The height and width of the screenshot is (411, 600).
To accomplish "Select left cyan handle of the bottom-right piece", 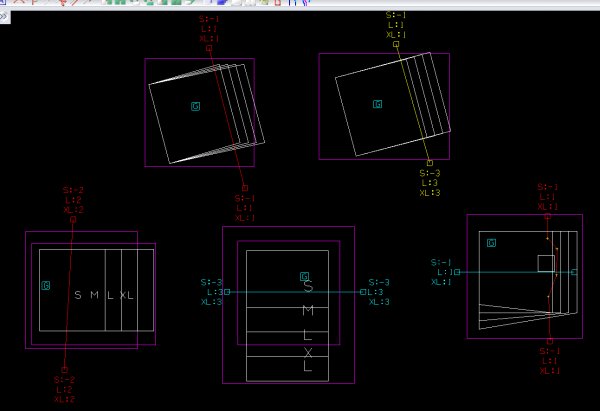I will pos(457,272).
